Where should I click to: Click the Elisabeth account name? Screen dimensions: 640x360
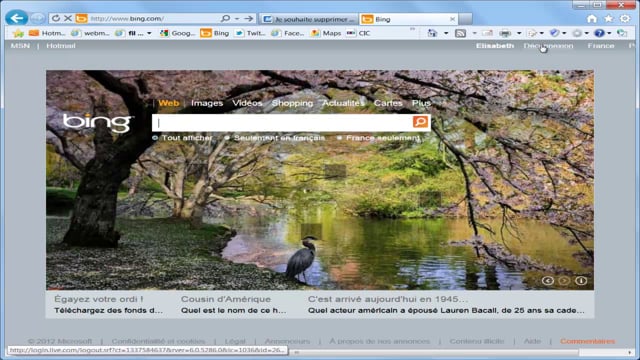(x=495, y=46)
